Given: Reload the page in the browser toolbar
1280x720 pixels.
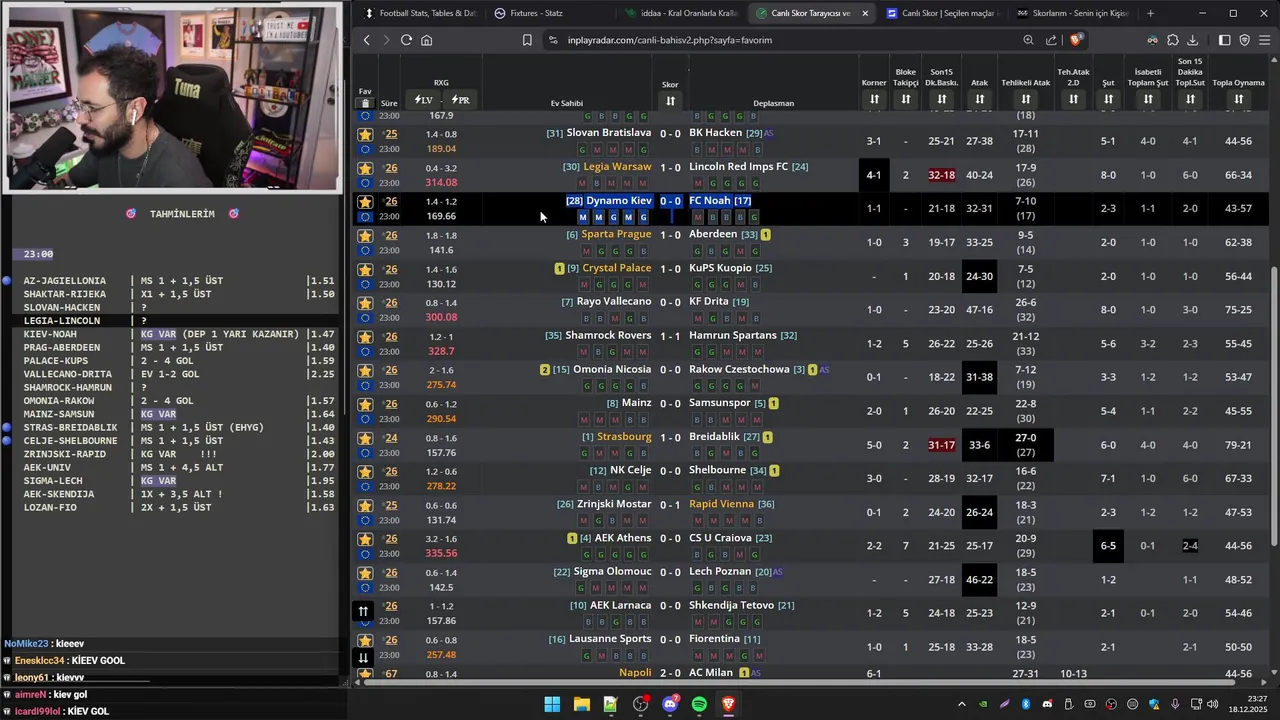Looking at the screenshot, I should pos(406,40).
